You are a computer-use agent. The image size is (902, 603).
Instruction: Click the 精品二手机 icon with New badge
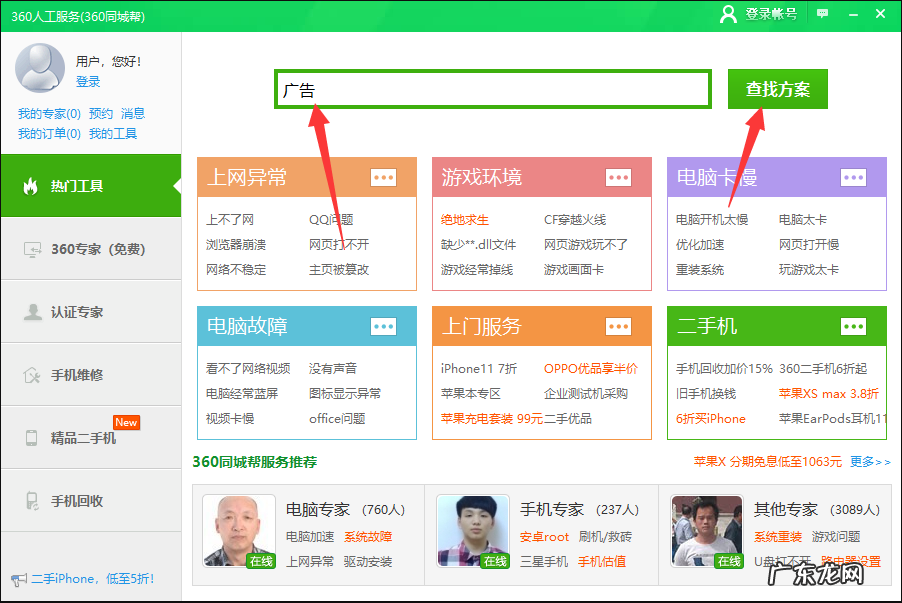(30, 437)
